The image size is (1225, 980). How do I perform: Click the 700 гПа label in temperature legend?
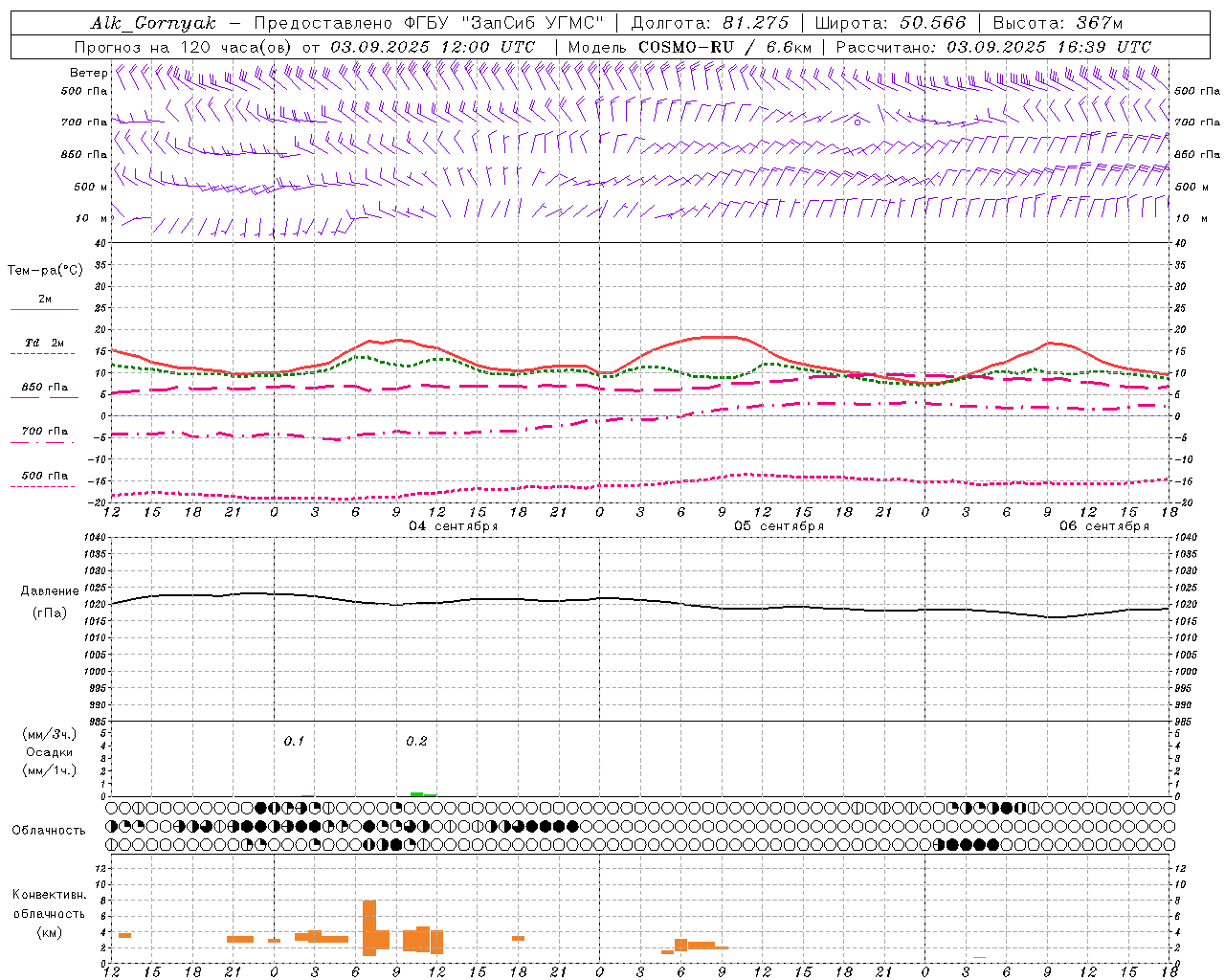44,431
